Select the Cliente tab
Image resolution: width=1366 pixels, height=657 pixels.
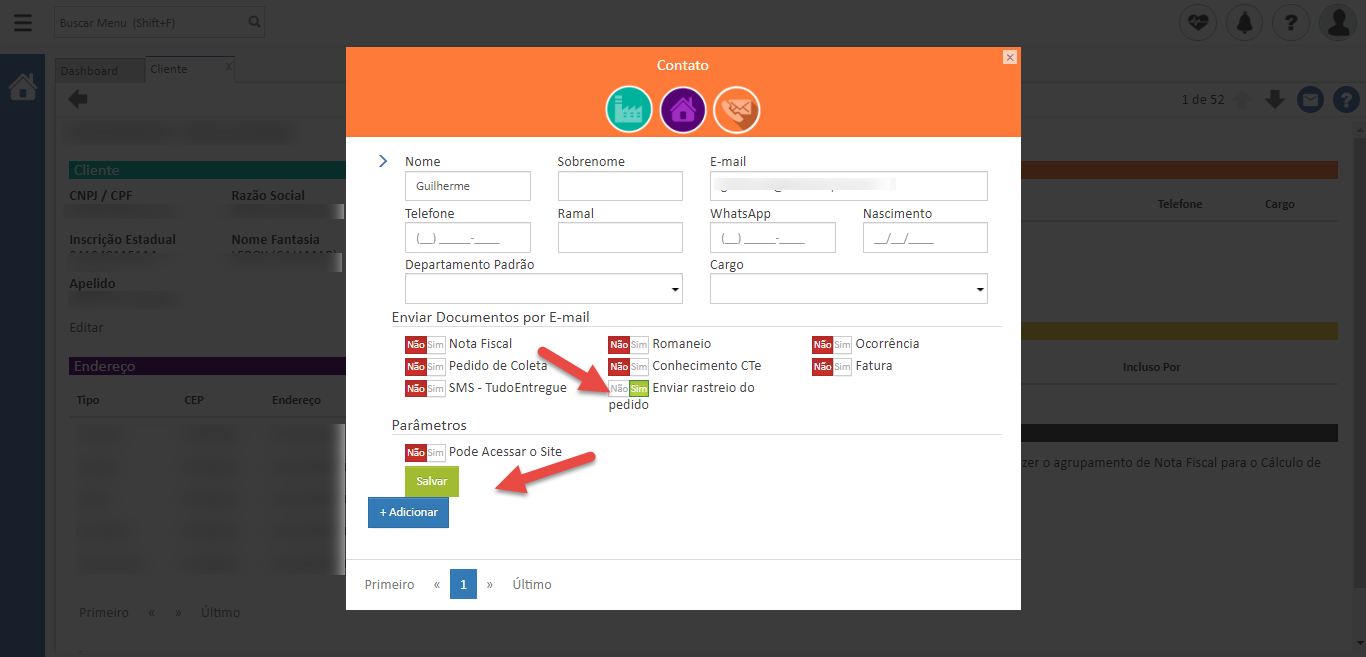tap(169, 70)
